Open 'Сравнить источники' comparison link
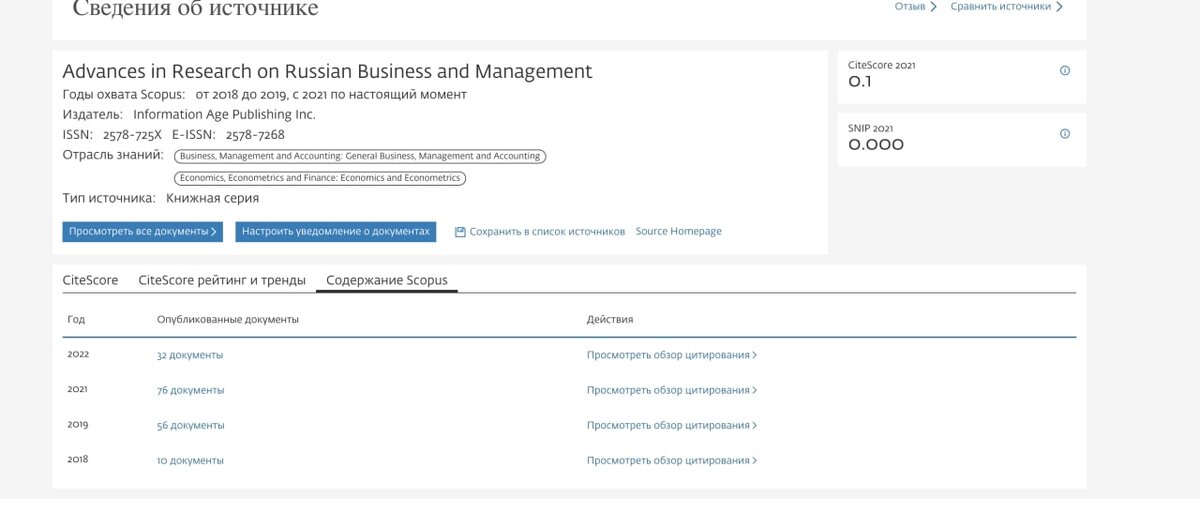 1006,7
